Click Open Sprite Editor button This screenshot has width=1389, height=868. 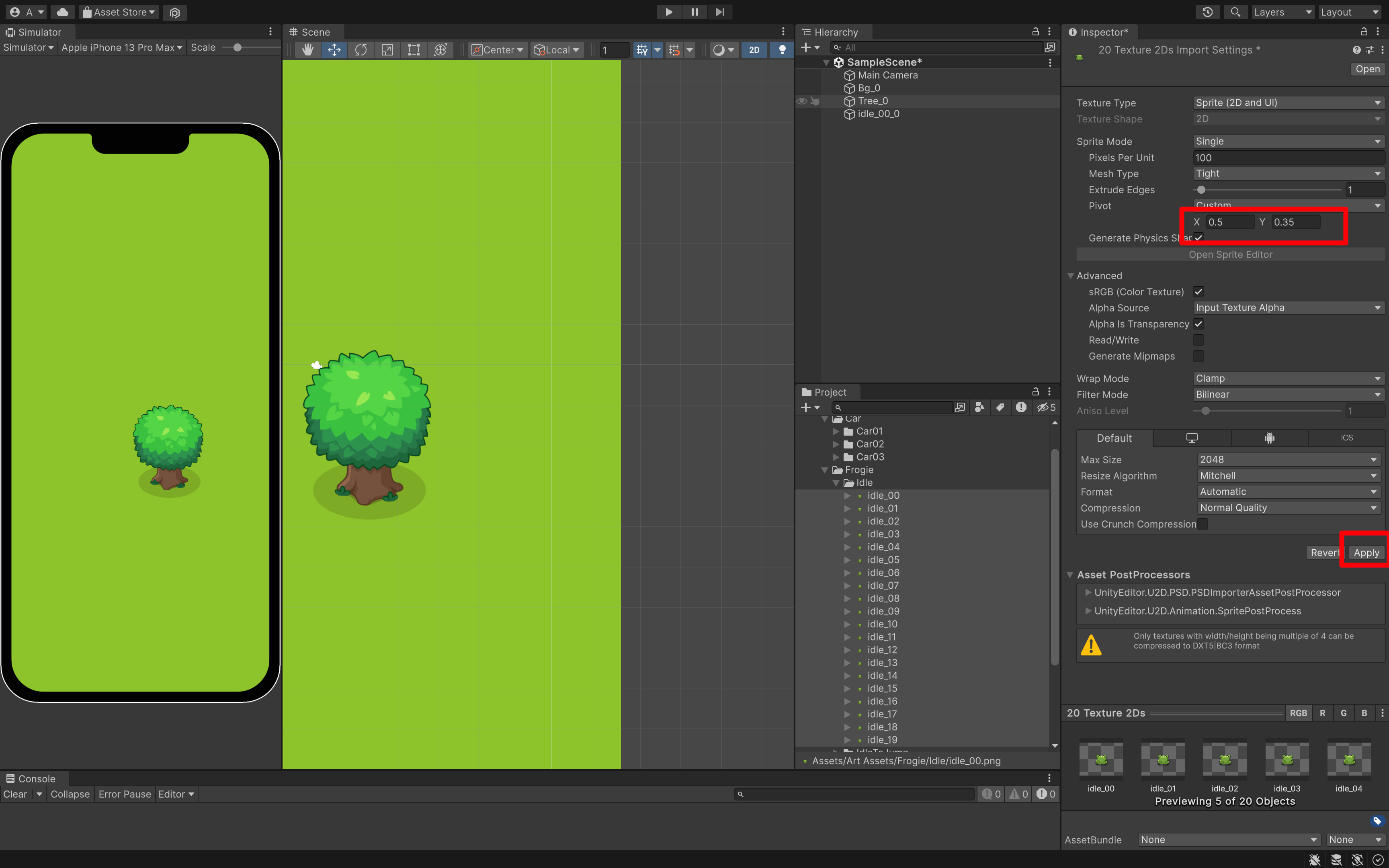click(x=1231, y=254)
